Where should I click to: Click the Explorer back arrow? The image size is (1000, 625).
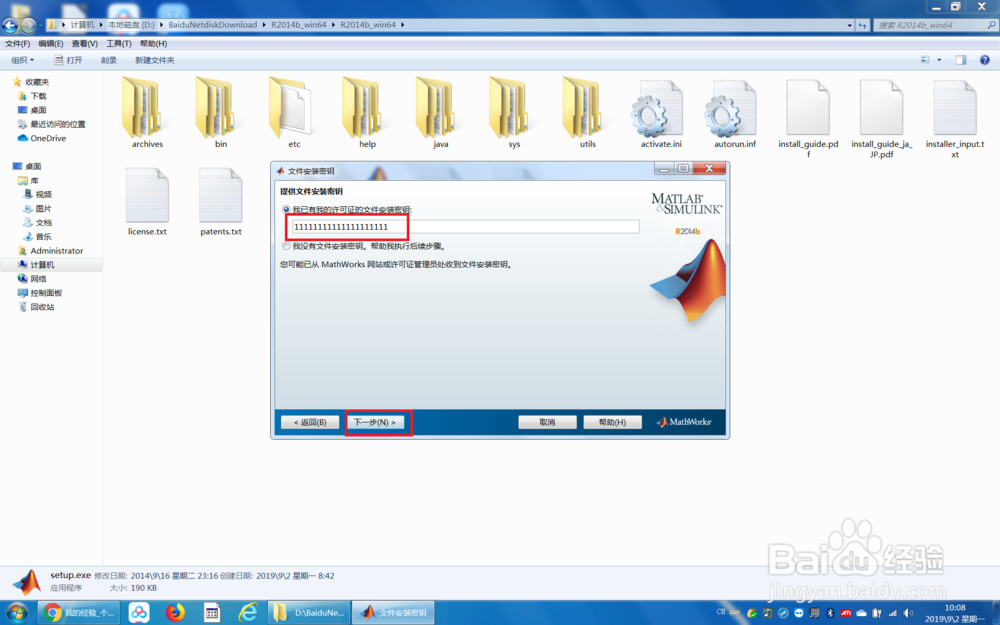[10, 26]
